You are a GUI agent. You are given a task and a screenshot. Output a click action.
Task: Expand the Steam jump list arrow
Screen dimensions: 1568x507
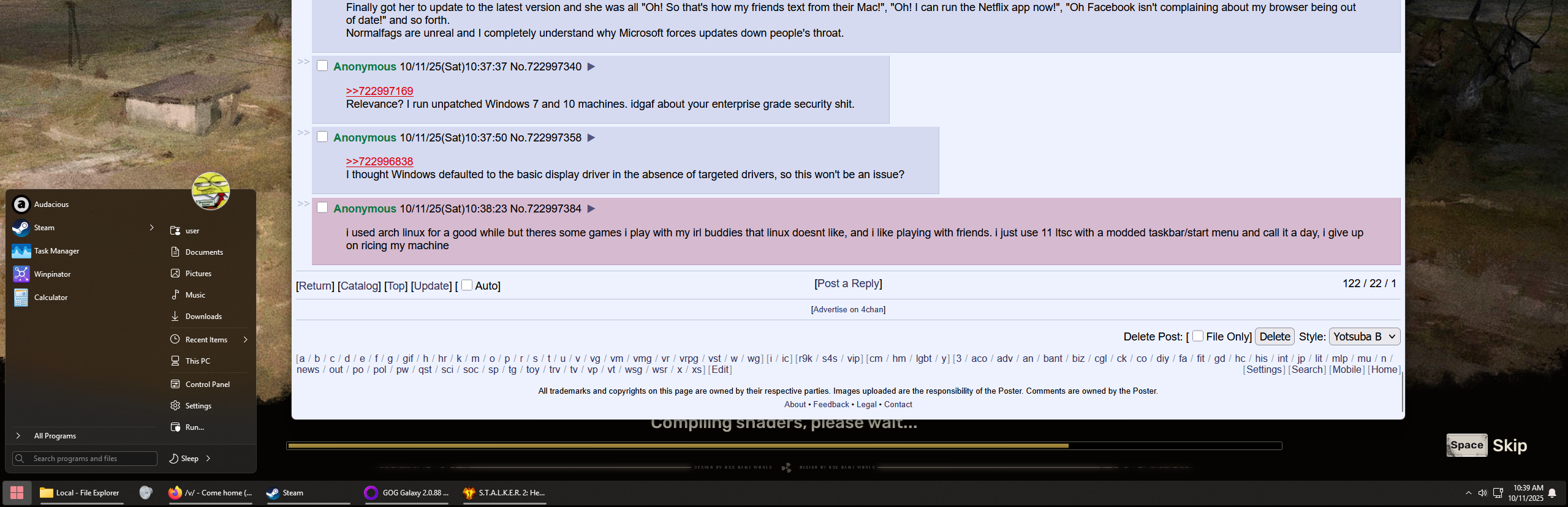pyautogui.click(x=151, y=228)
